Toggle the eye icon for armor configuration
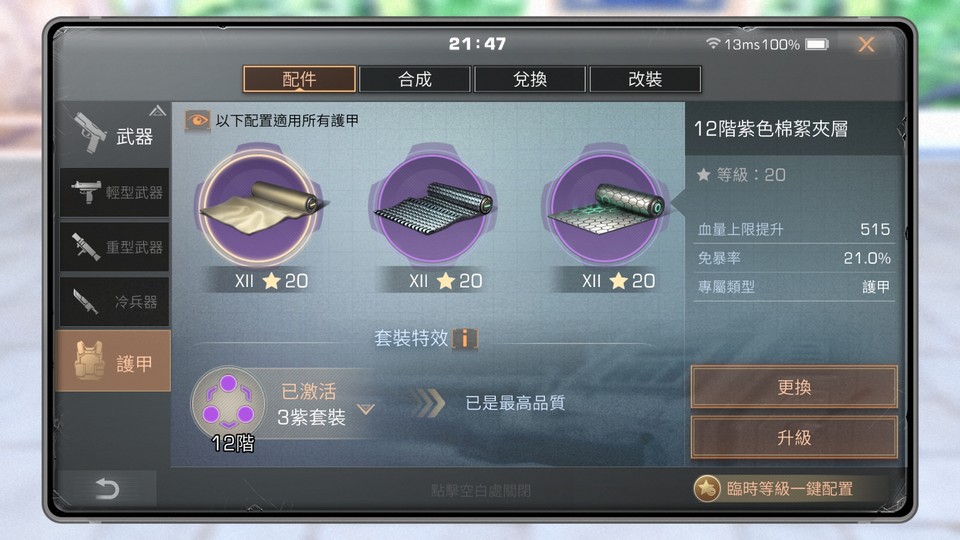The height and width of the screenshot is (540, 960). coord(197,121)
